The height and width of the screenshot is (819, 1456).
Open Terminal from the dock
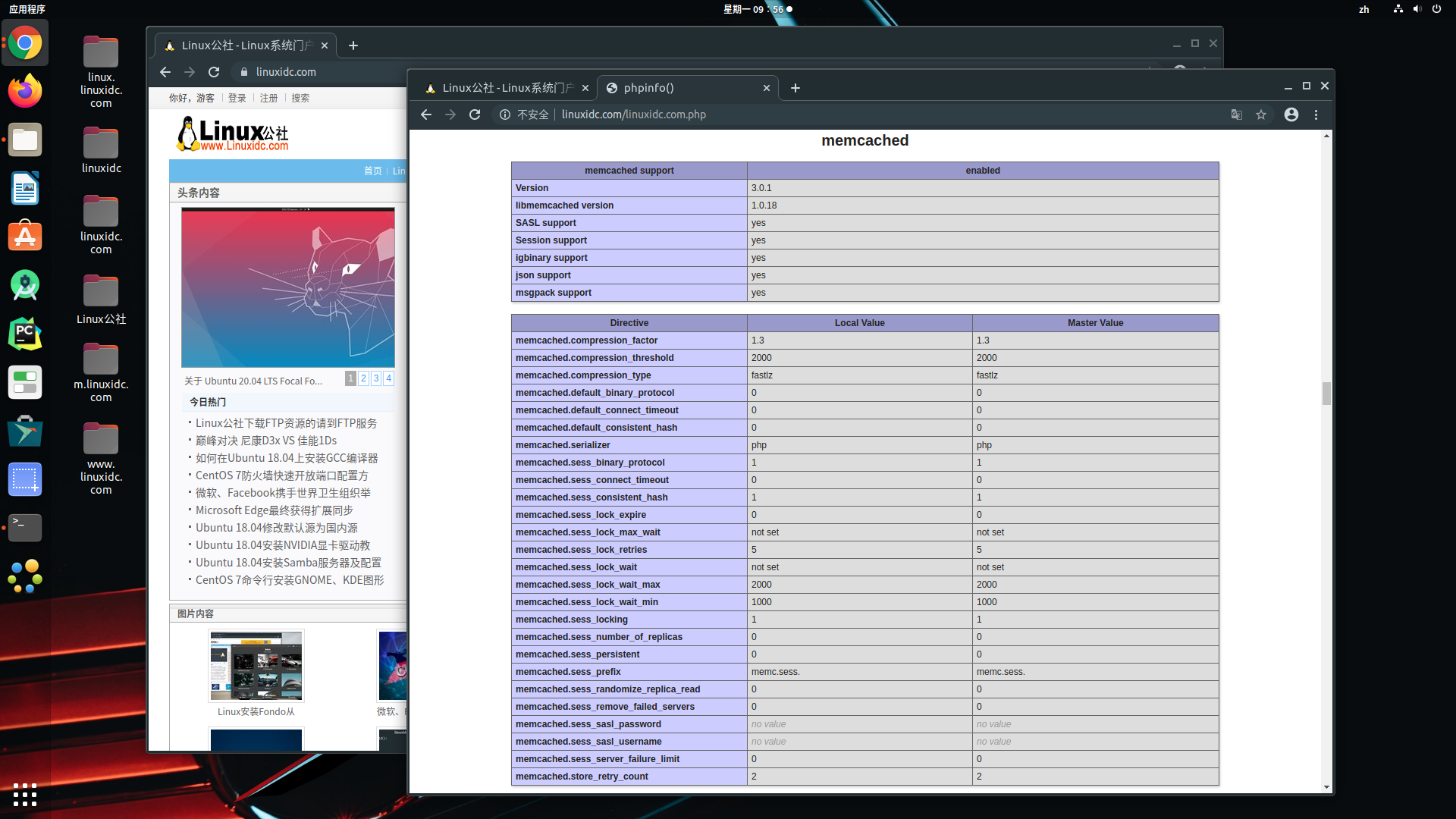[25, 528]
